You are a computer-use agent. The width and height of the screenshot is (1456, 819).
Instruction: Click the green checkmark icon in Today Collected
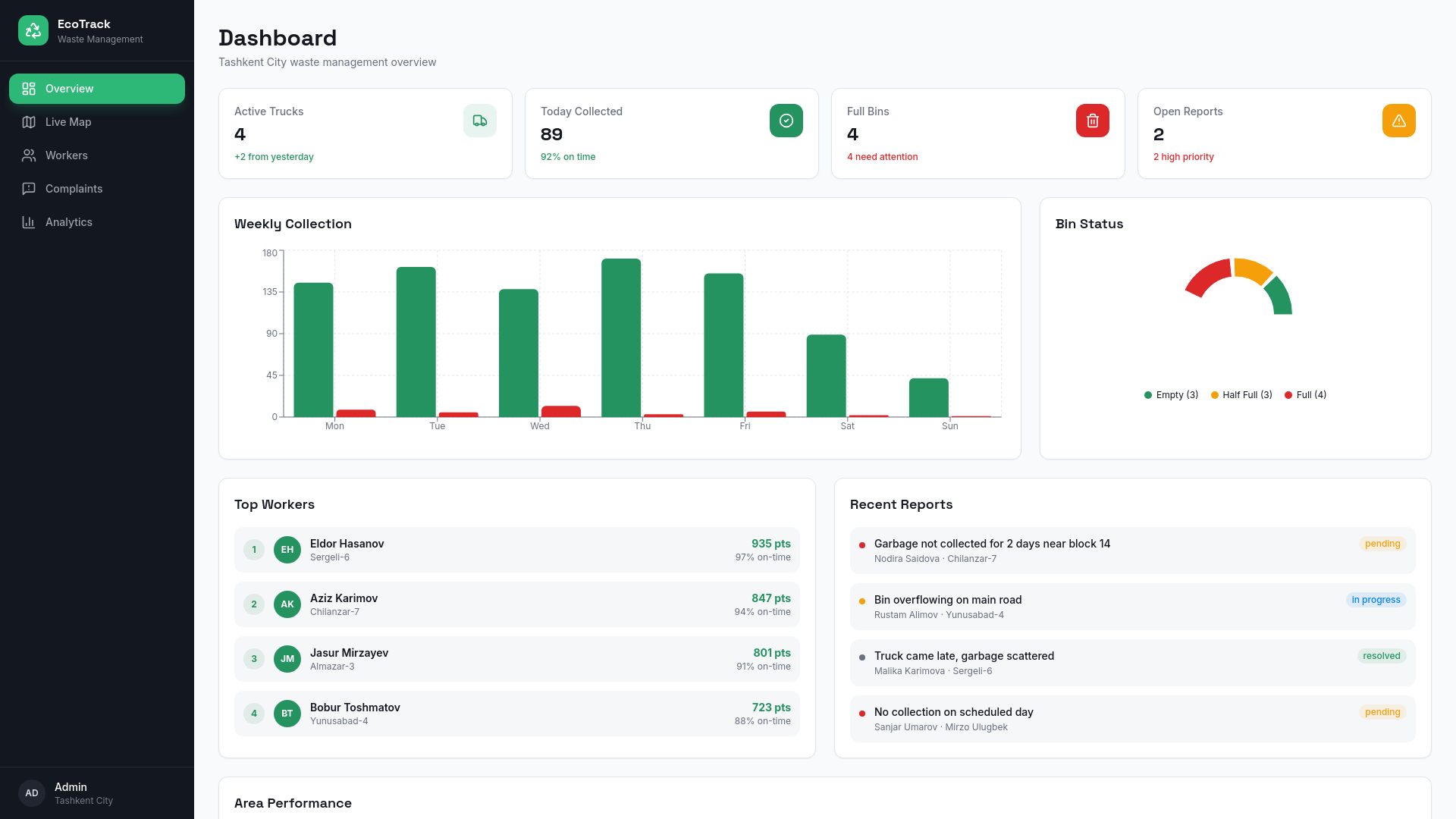pyautogui.click(x=786, y=121)
